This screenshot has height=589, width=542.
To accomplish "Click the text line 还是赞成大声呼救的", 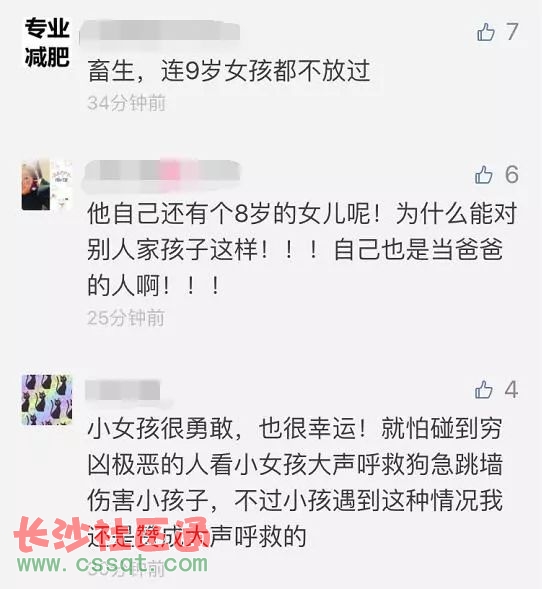I will point(197,536).
